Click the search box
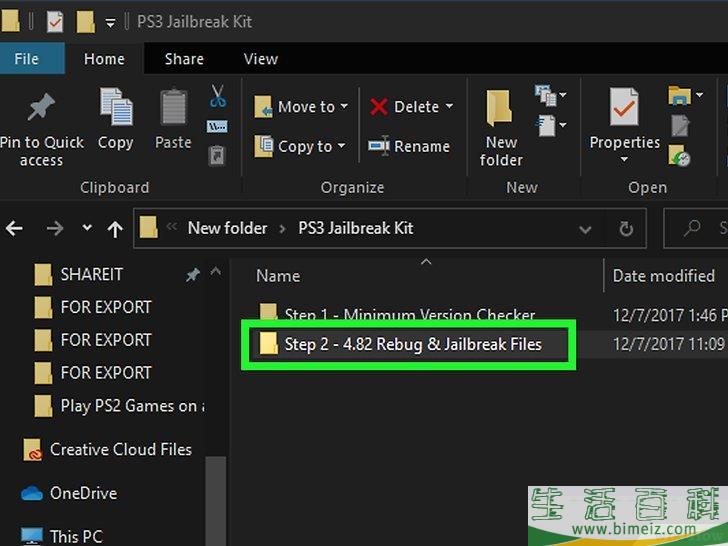 pyautogui.click(x=696, y=228)
